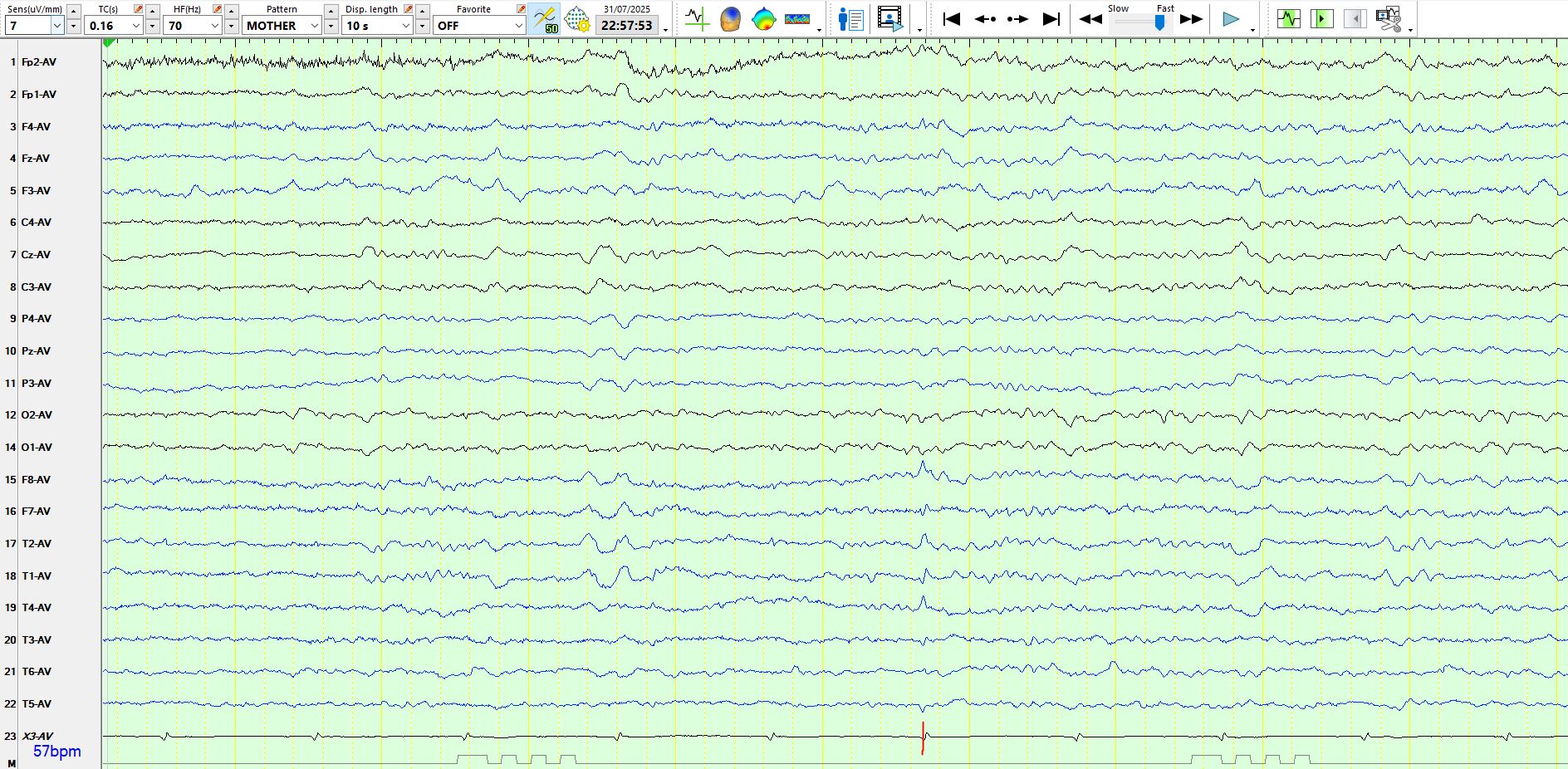Jump to the start of recording

click(x=952, y=18)
